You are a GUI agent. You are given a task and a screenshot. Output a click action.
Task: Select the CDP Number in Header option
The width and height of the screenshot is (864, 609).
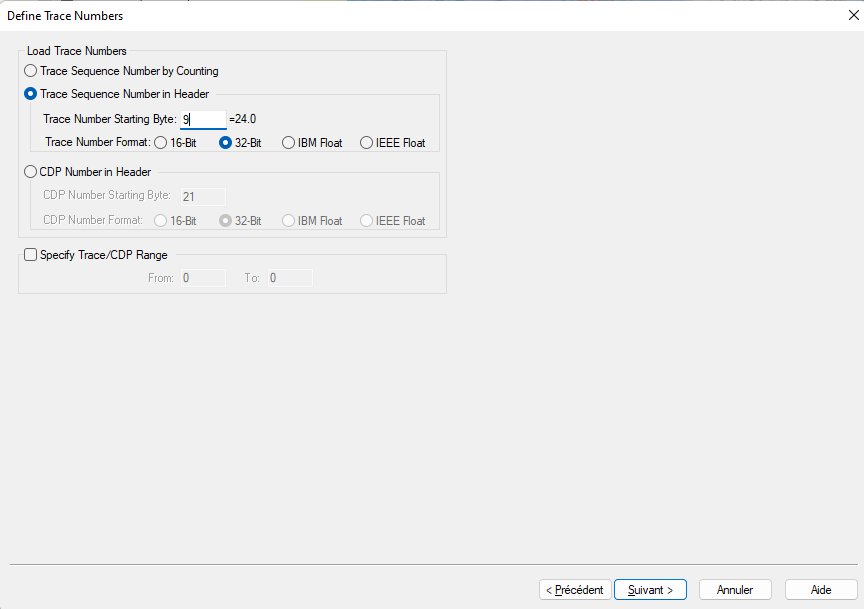[x=31, y=172]
